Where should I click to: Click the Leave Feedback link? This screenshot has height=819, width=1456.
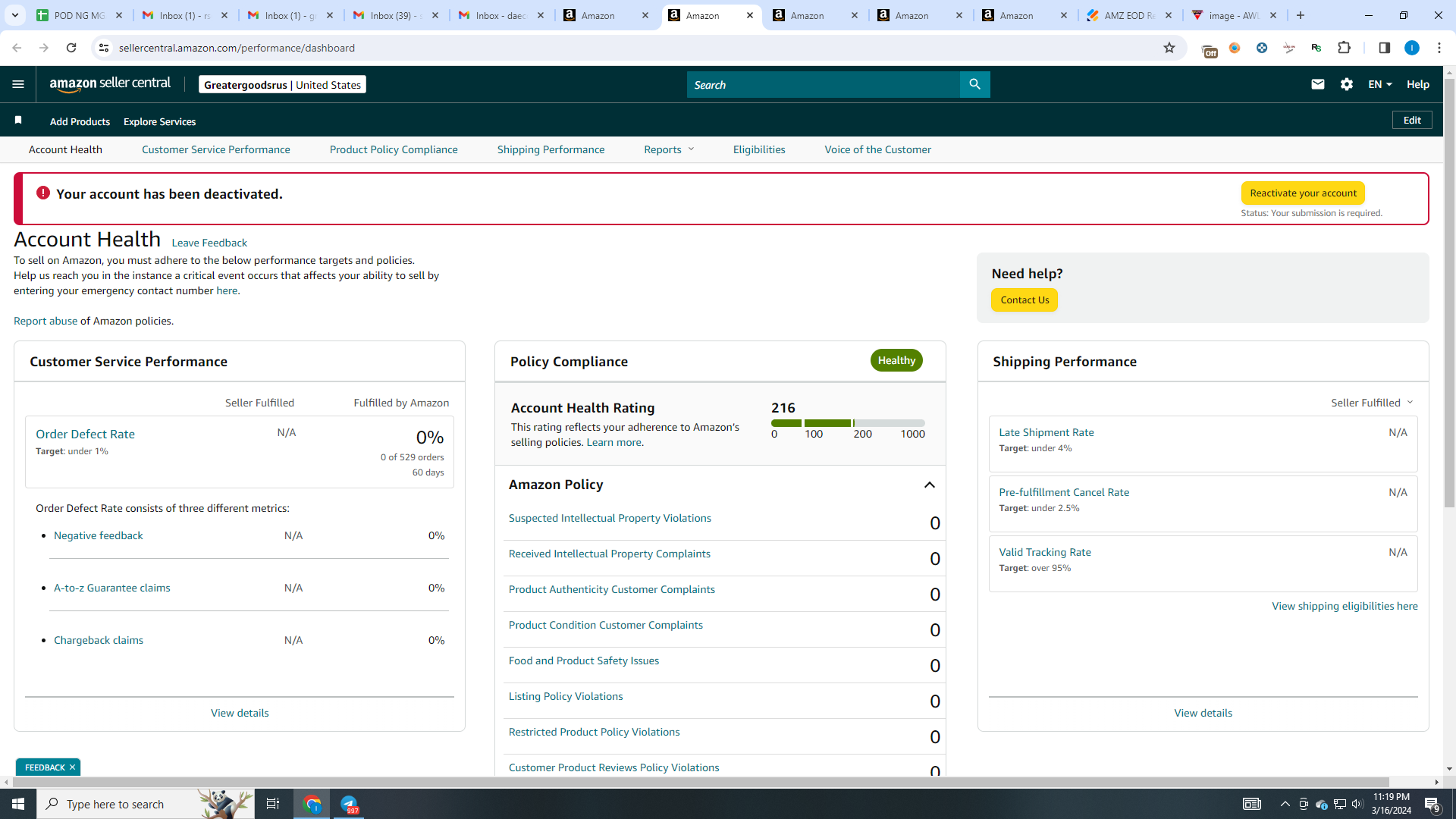pyautogui.click(x=209, y=243)
